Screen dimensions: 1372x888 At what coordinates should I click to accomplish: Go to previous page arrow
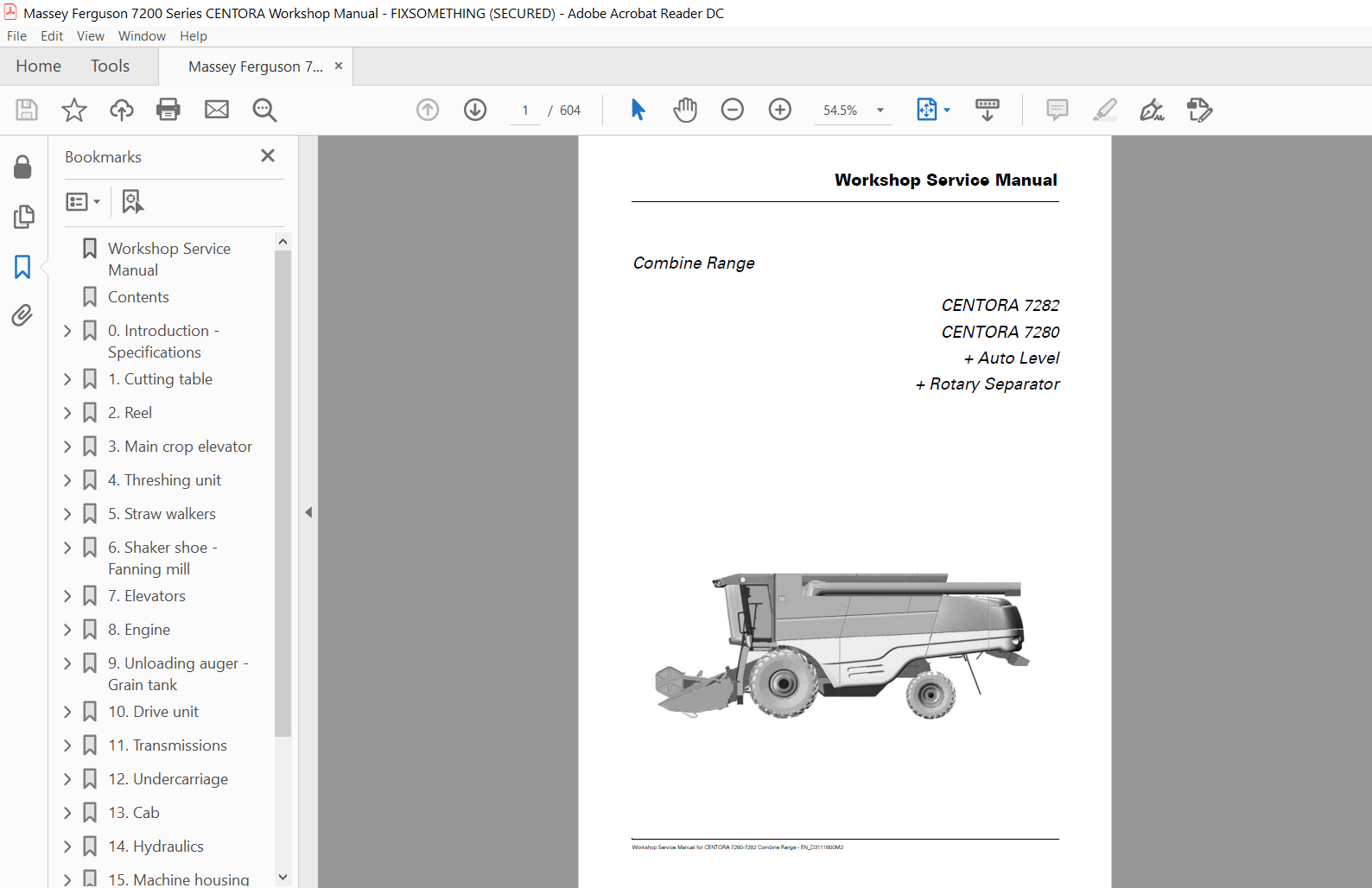tap(428, 110)
